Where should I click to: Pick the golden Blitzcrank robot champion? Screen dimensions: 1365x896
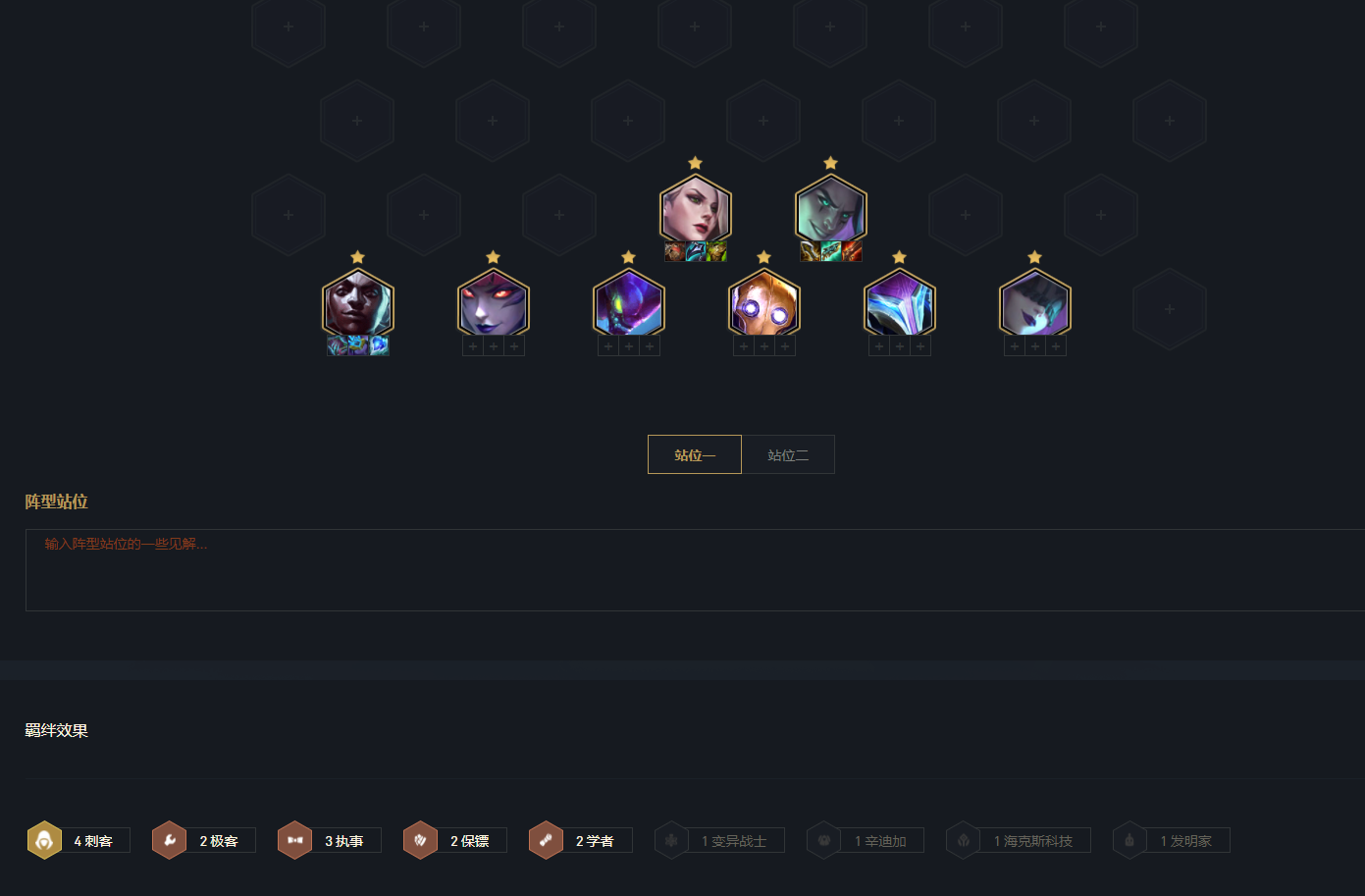coord(764,305)
